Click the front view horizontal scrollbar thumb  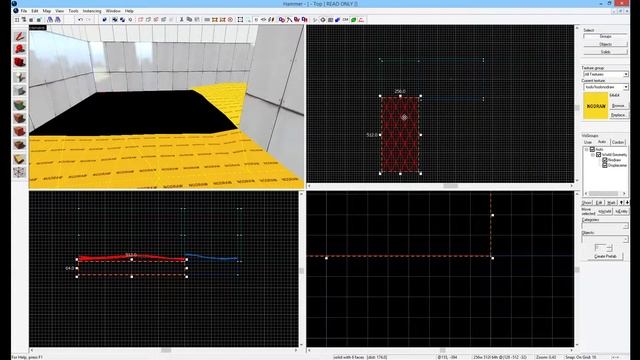166,350
